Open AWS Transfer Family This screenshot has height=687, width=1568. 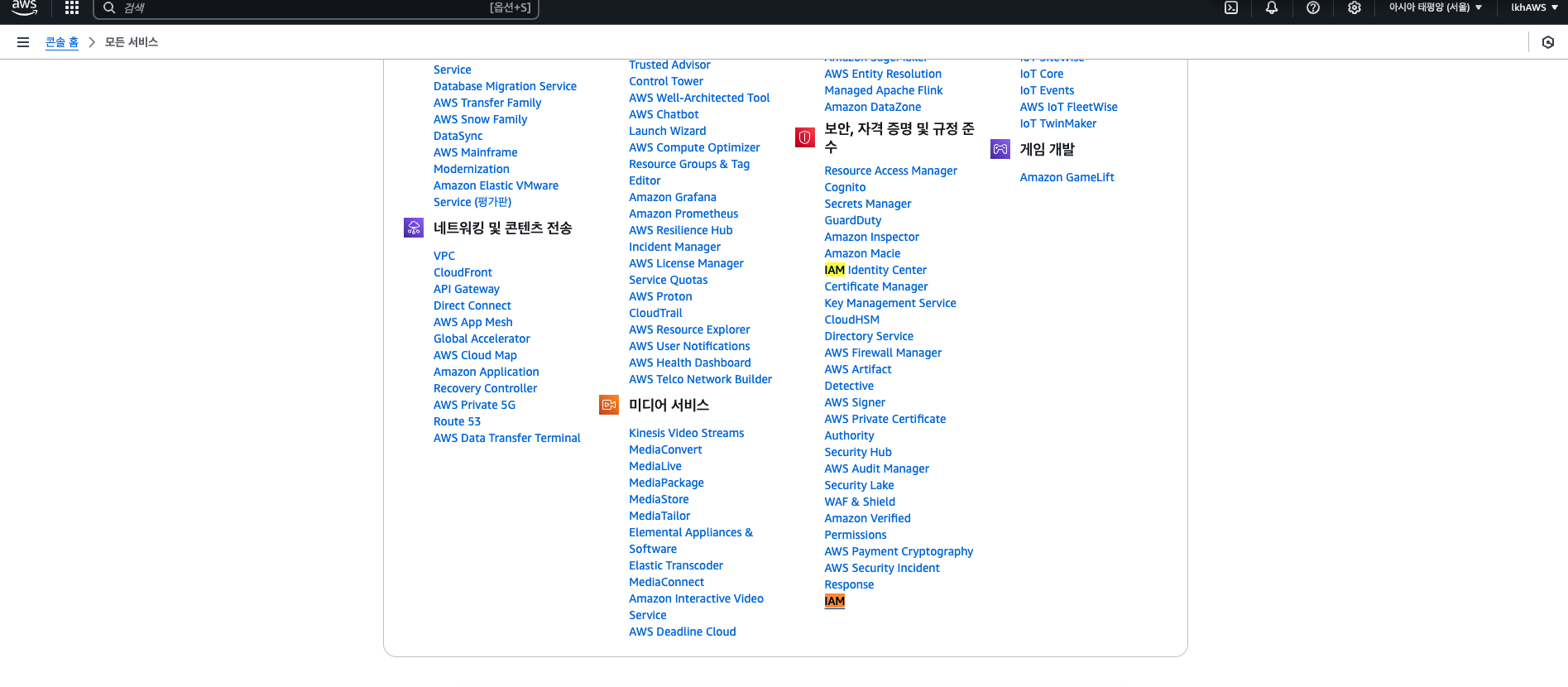(x=487, y=103)
